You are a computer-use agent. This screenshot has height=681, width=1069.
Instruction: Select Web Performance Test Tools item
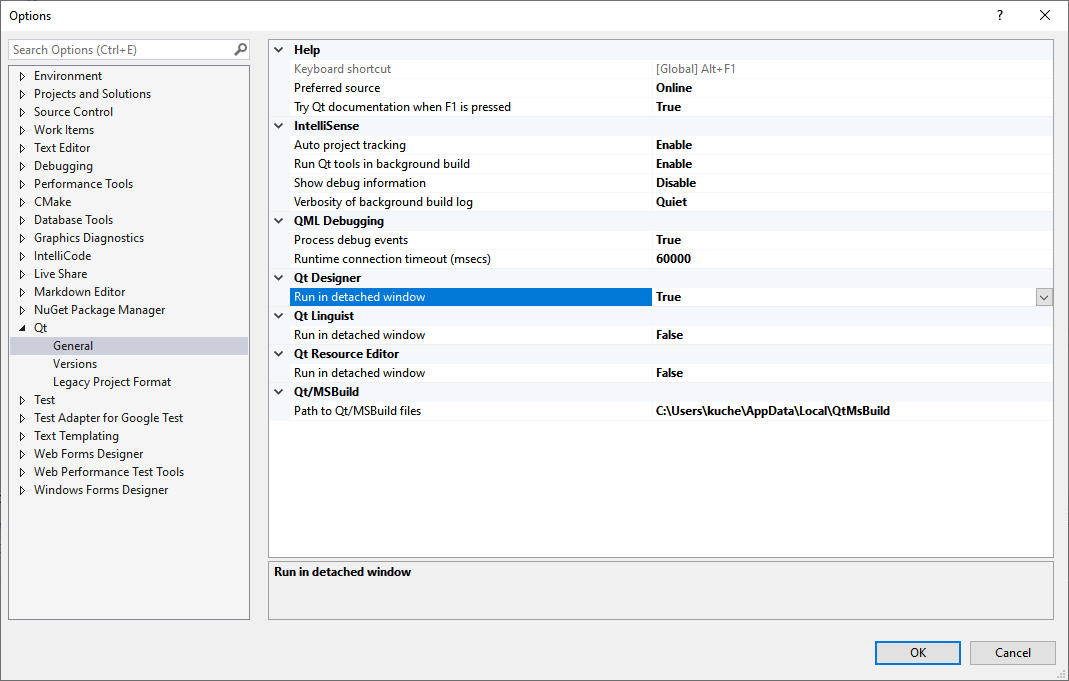[109, 472]
